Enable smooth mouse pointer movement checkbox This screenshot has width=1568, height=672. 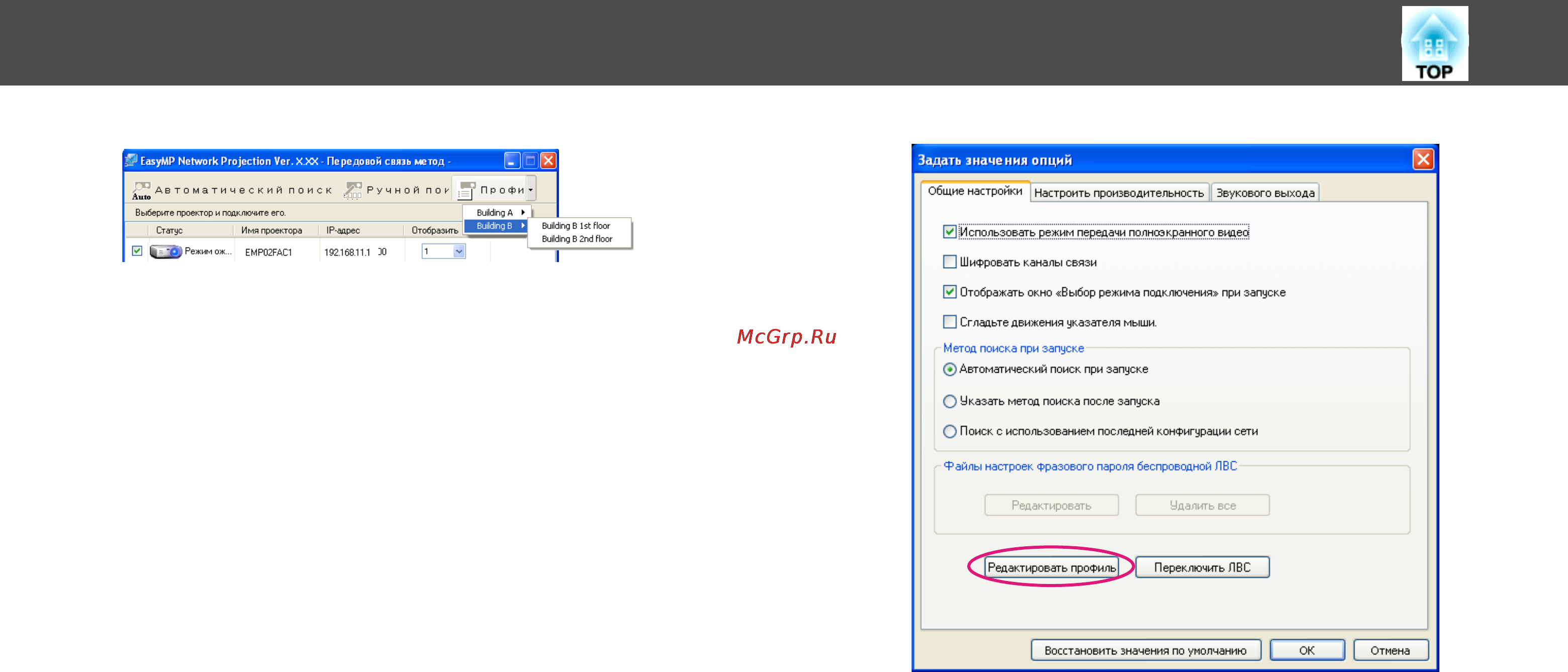pyautogui.click(x=949, y=321)
